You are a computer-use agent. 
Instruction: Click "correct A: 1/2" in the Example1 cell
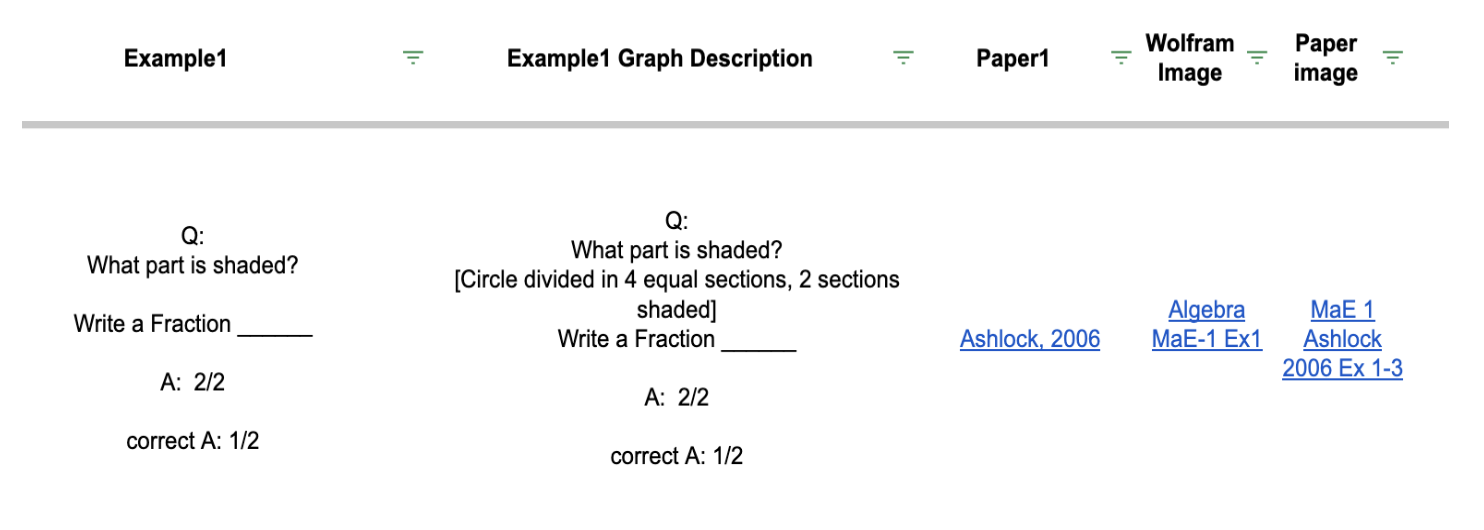[x=193, y=441]
